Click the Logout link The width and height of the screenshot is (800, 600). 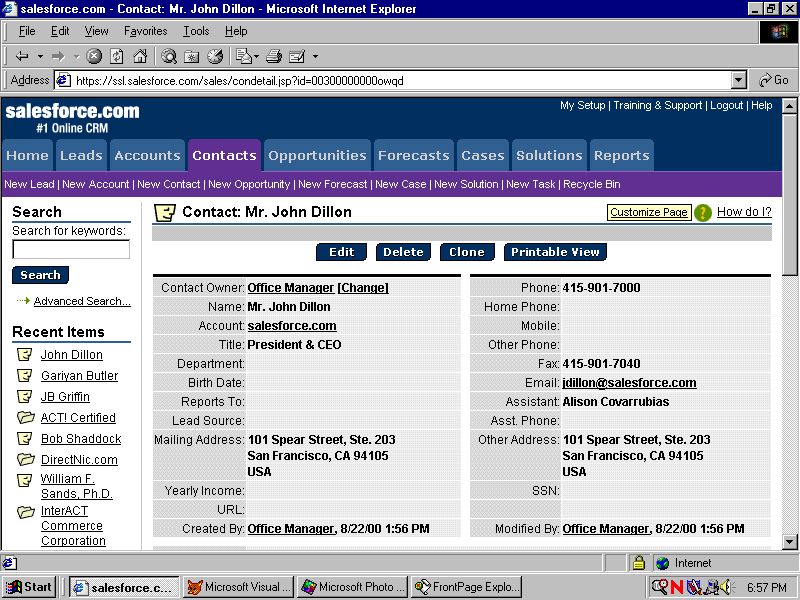coord(727,105)
